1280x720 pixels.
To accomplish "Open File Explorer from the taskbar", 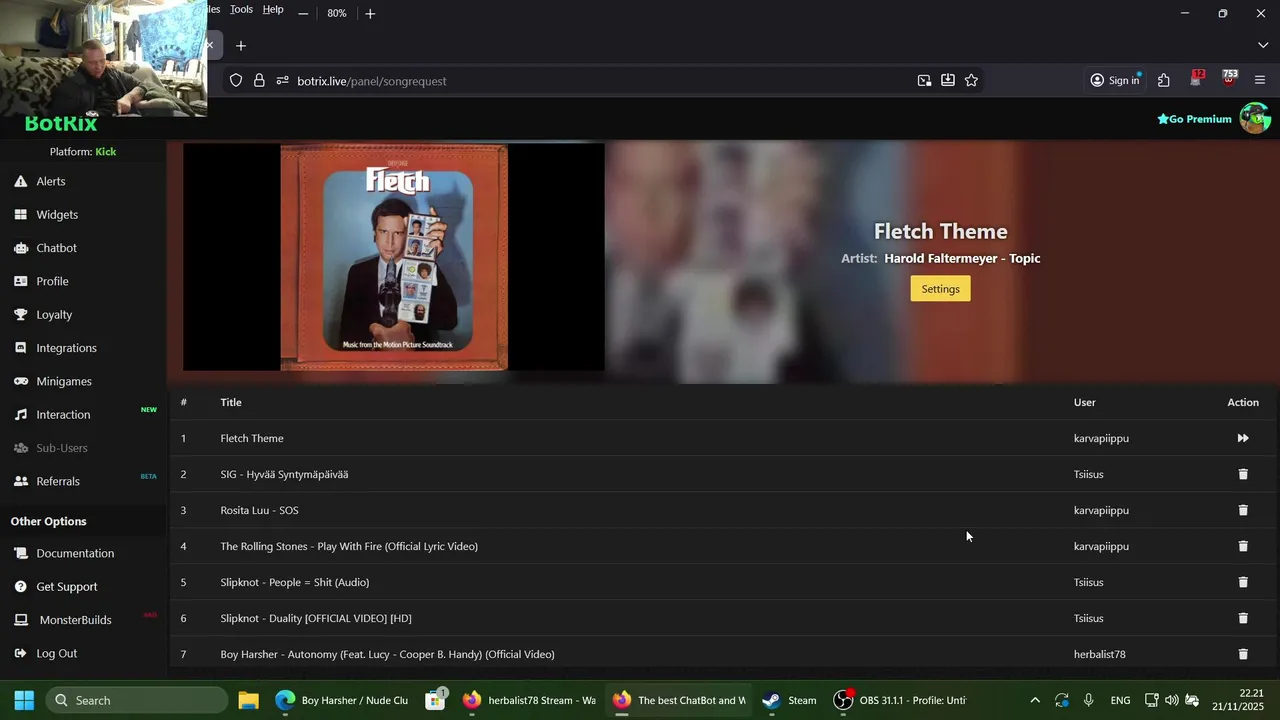I will [x=248, y=700].
